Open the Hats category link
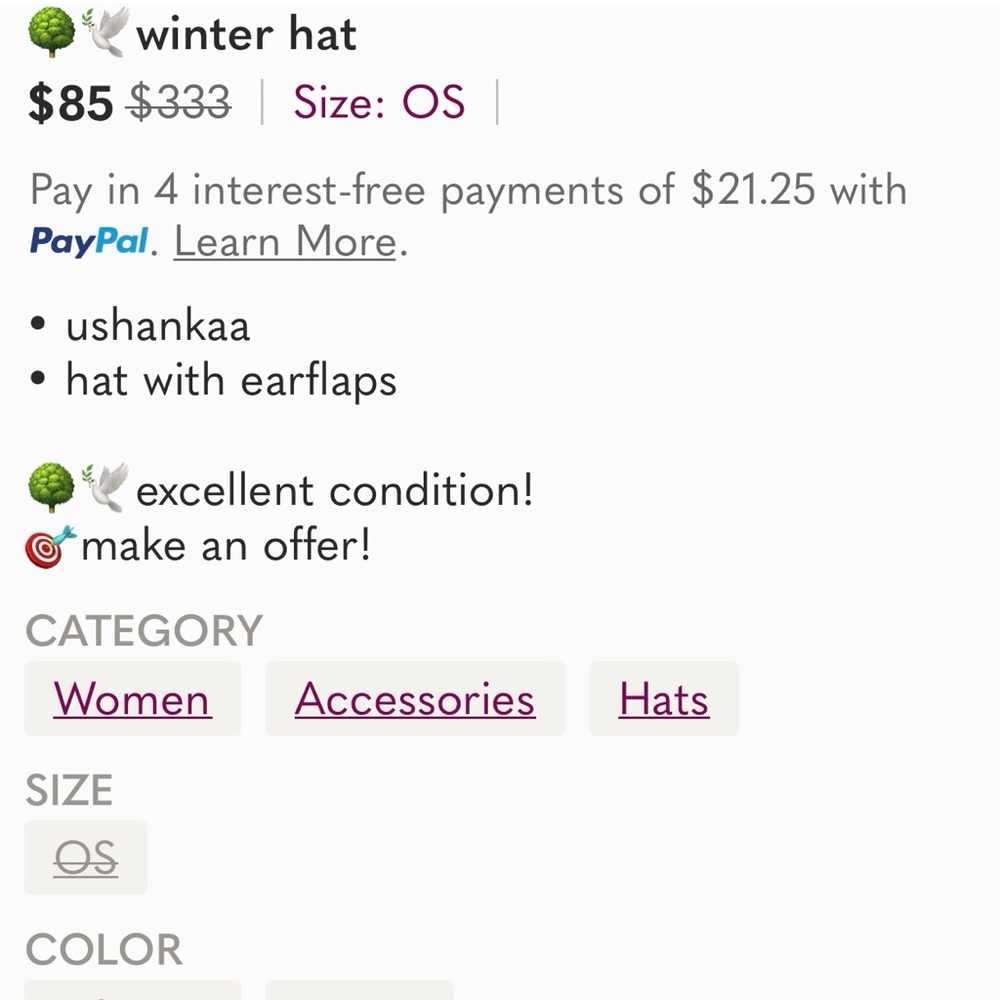 pos(664,699)
